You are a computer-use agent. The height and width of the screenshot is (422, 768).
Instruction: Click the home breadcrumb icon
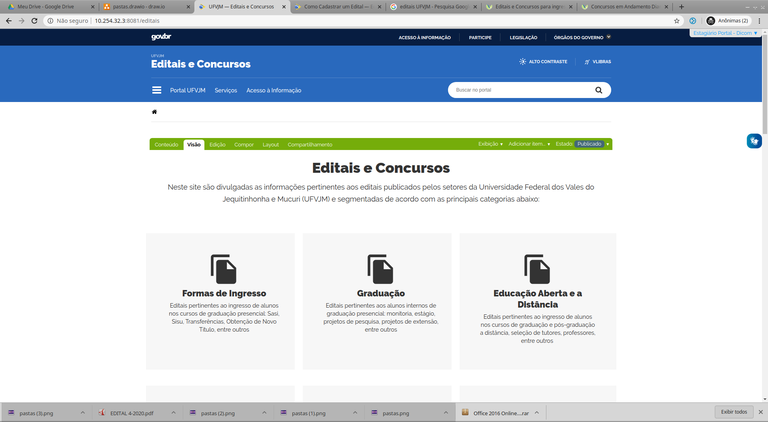point(154,112)
